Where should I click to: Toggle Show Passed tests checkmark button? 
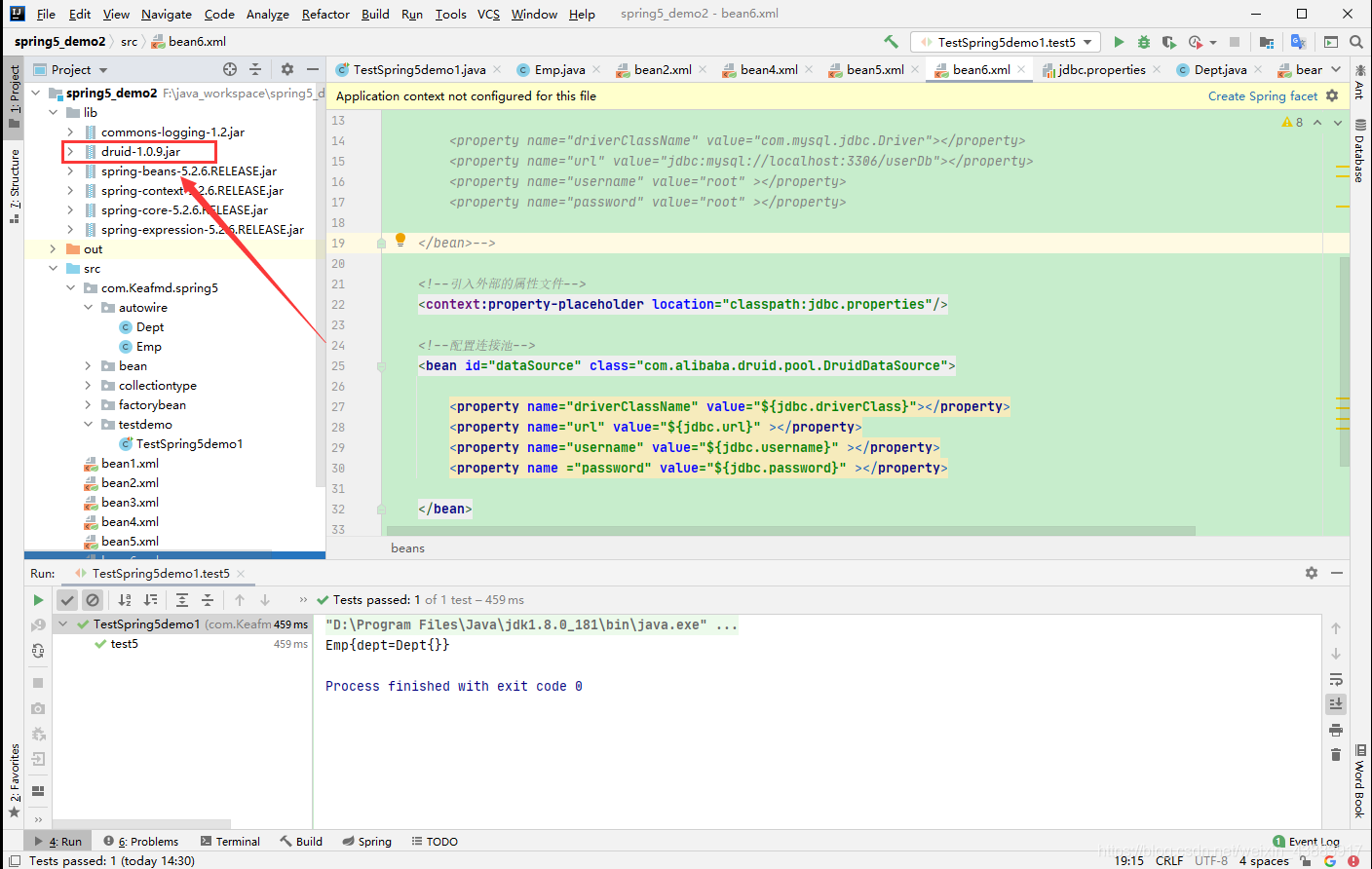coord(67,600)
